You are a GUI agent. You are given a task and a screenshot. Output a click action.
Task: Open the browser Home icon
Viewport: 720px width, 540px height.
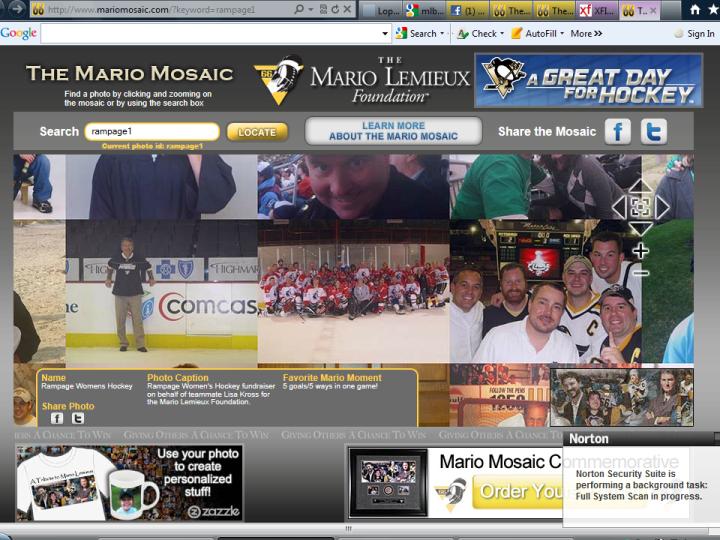[x=695, y=9]
